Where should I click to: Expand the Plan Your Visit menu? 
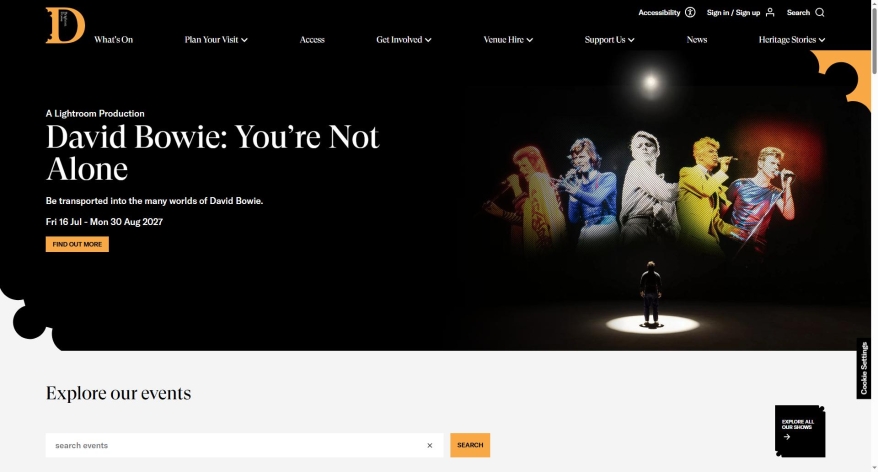tap(216, 40)
